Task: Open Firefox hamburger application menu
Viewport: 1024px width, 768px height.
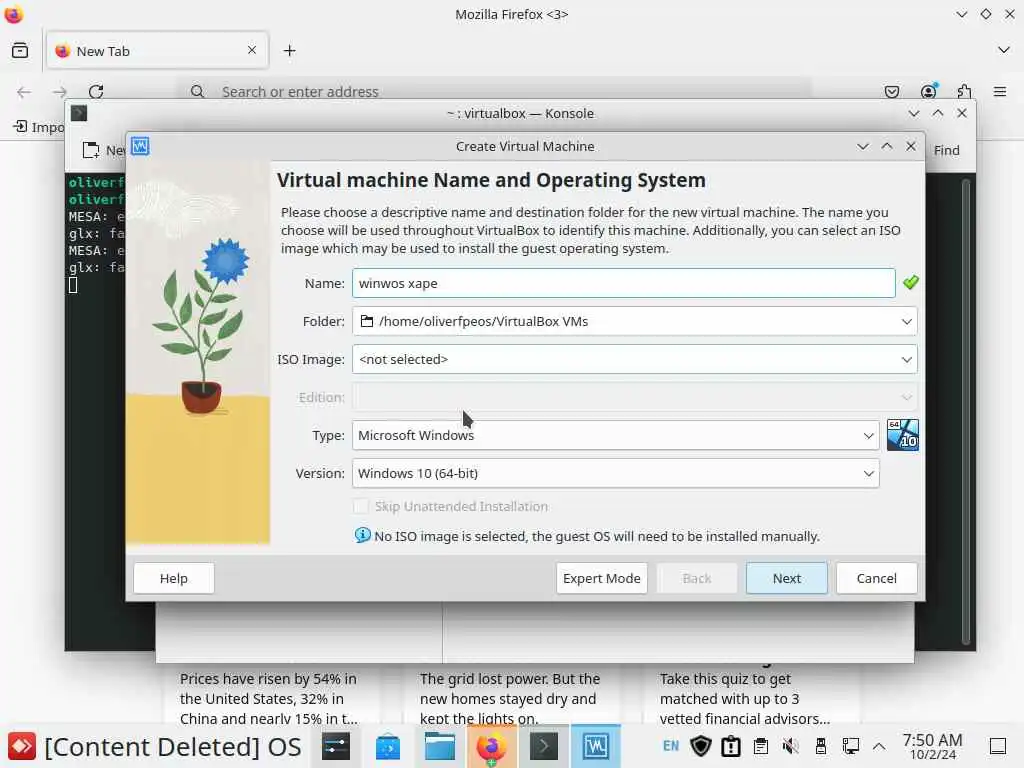Action: tap(1000, 92)
